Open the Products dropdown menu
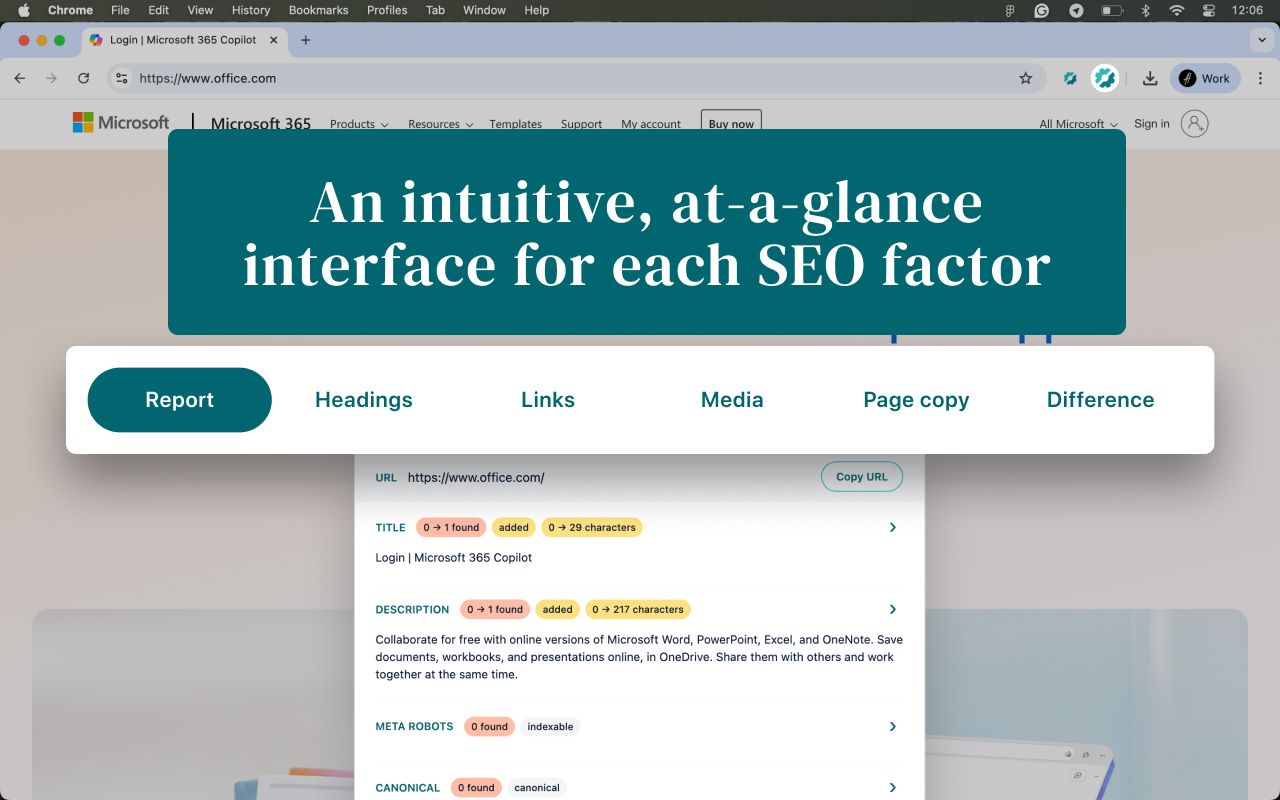1280x800 pixels. pos(358,124)
